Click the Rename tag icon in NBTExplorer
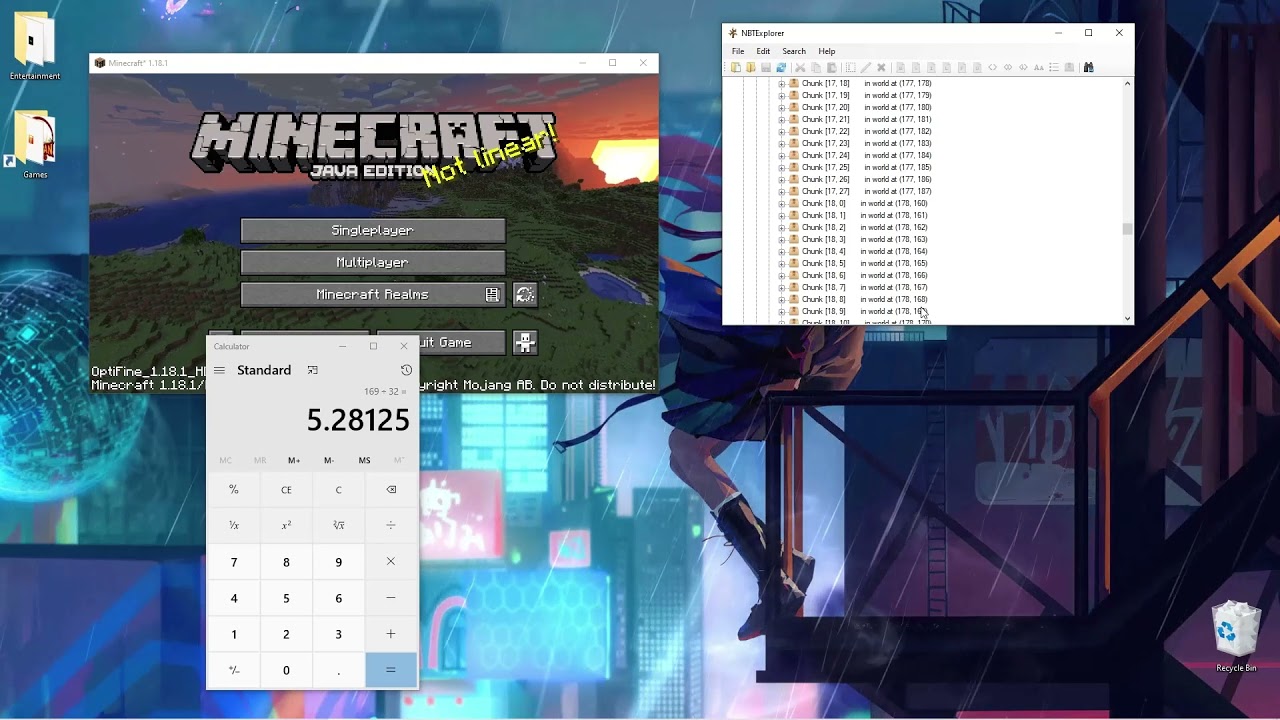1280x720 pixels. (851, 67)
